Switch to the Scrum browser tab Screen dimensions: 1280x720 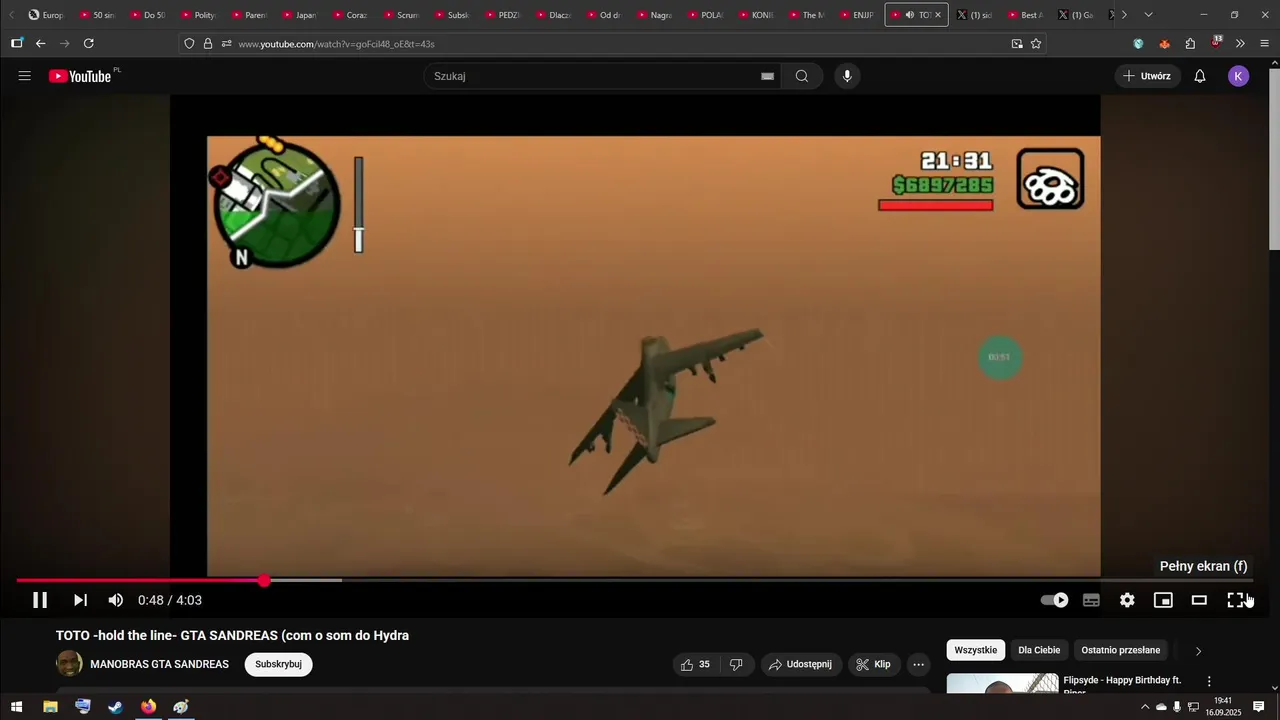coord(399,15)
